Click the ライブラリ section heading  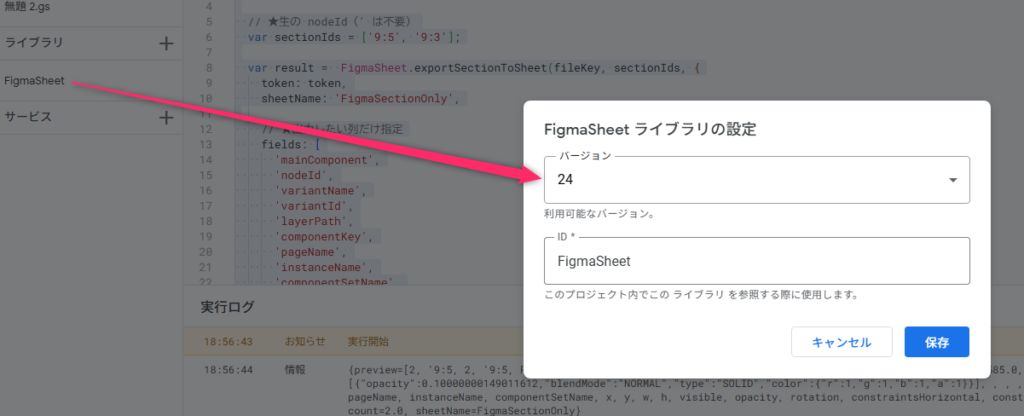tap(34, 43)
